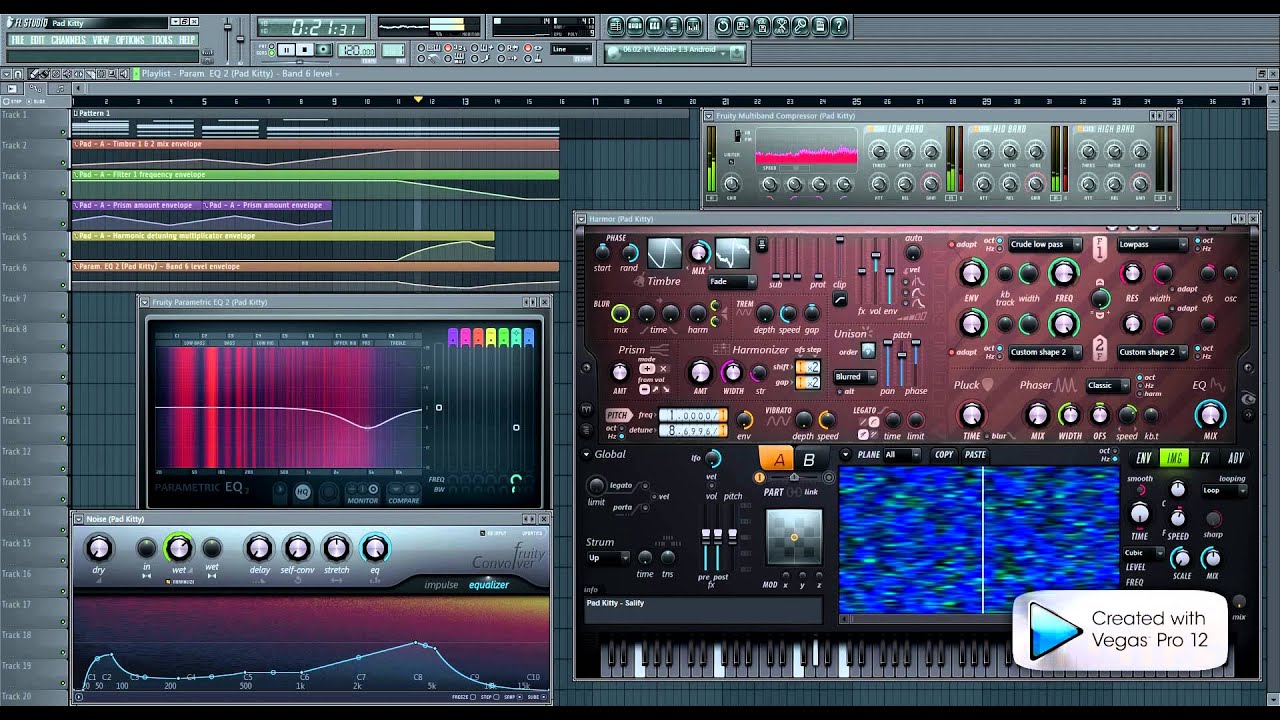Open the FILE menu
The width and height of the screenshot is (1280, 720).
pos(17,40)
